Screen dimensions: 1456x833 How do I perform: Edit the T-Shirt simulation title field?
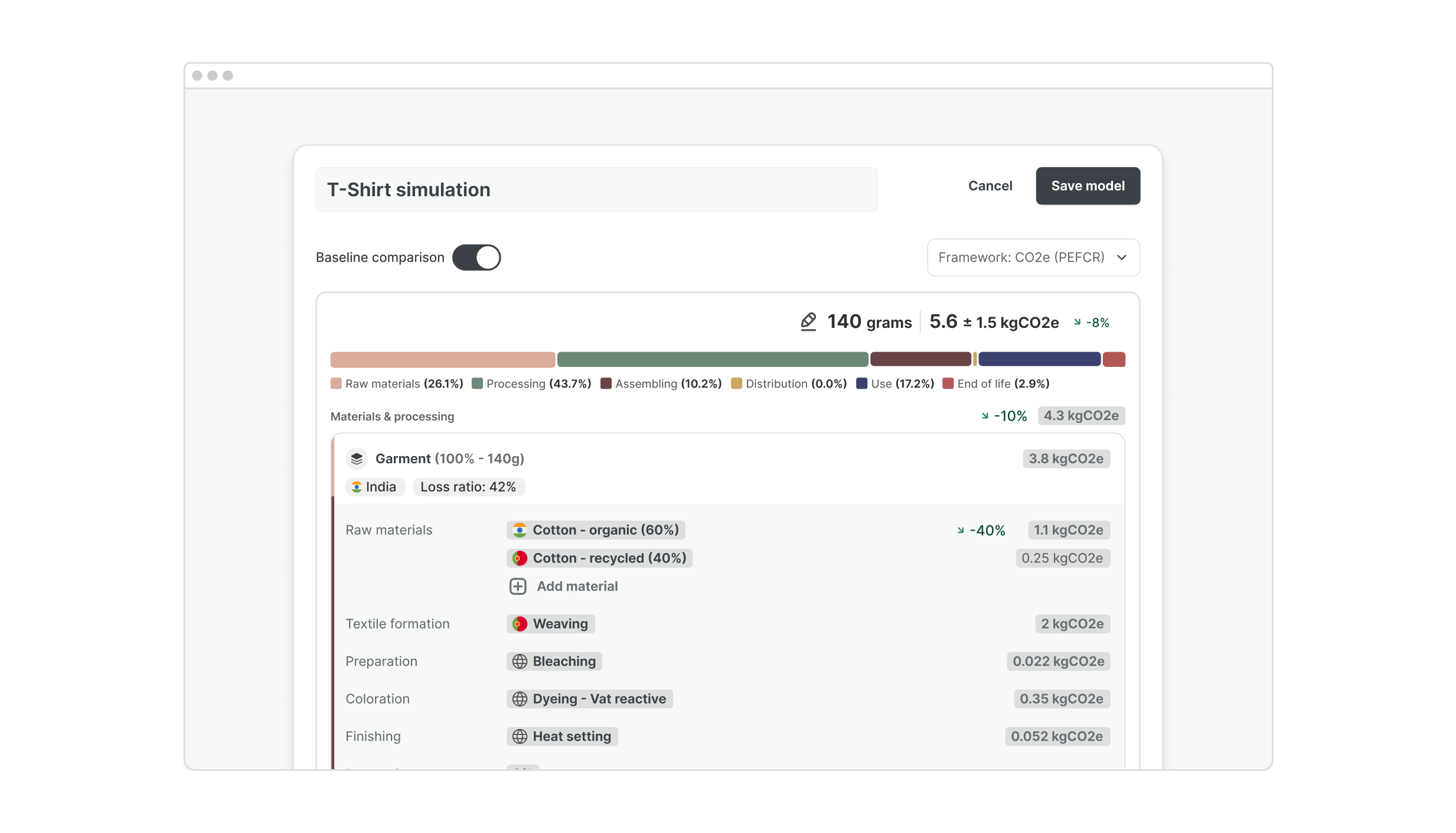click(x=596, y=190)
